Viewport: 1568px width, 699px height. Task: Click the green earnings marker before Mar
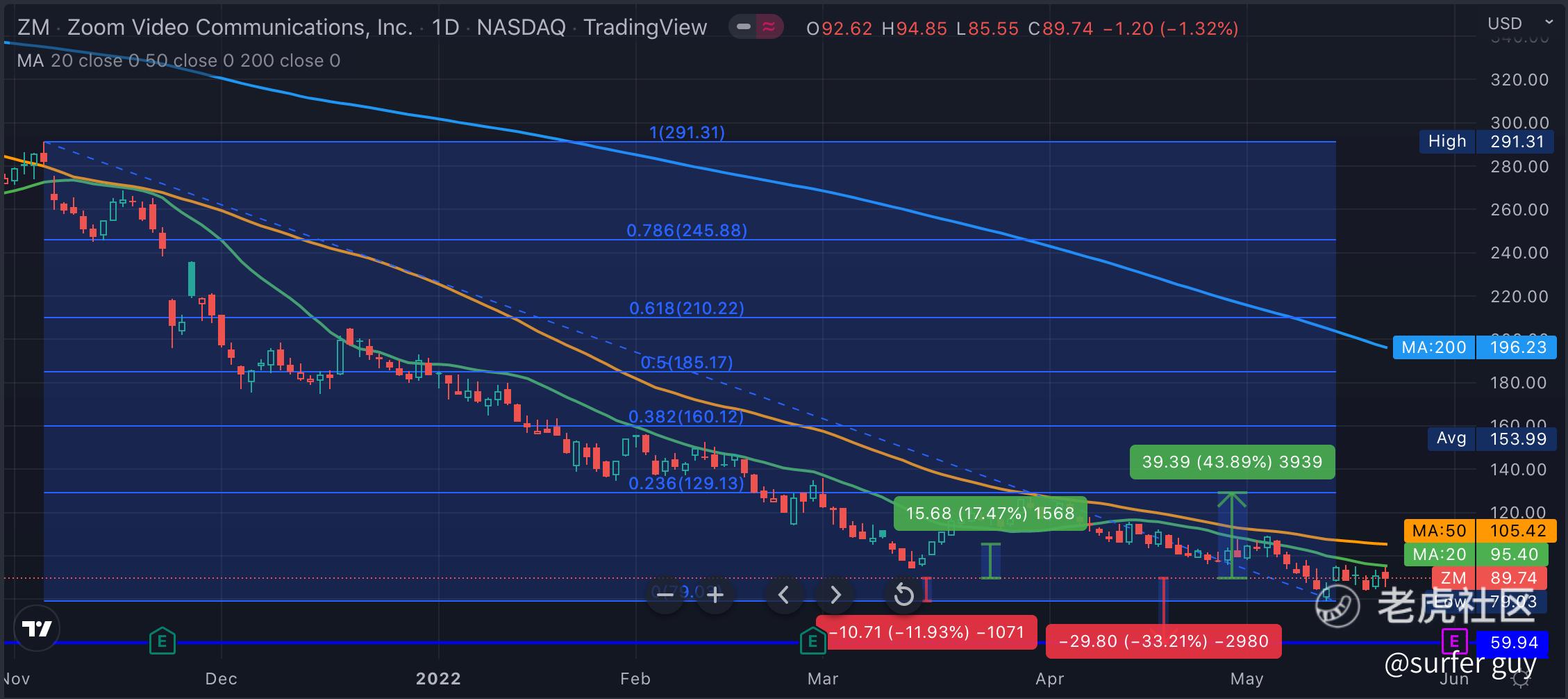[x=812, y=641]
